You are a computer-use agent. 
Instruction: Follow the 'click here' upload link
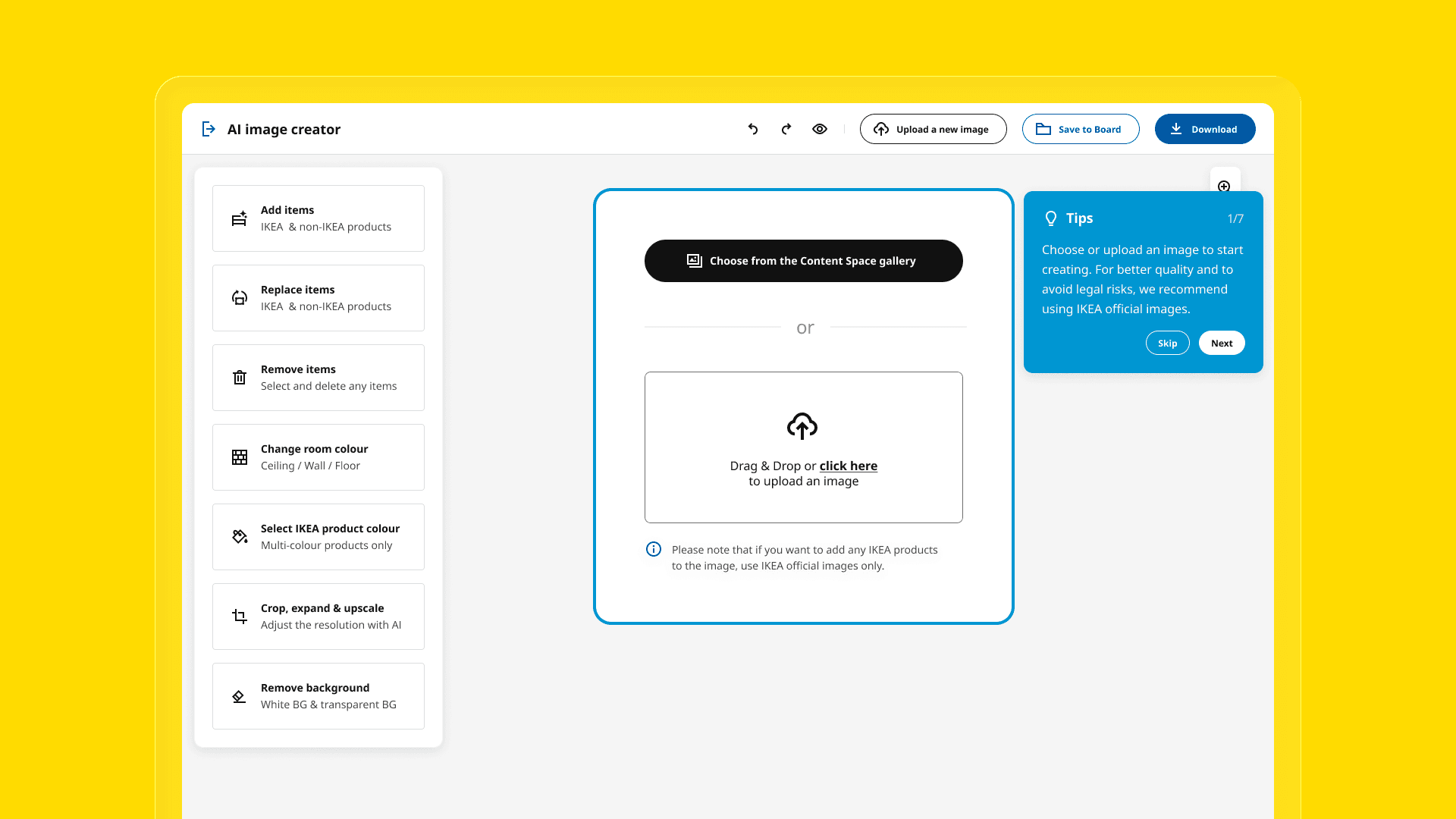[x=848, y=466]
